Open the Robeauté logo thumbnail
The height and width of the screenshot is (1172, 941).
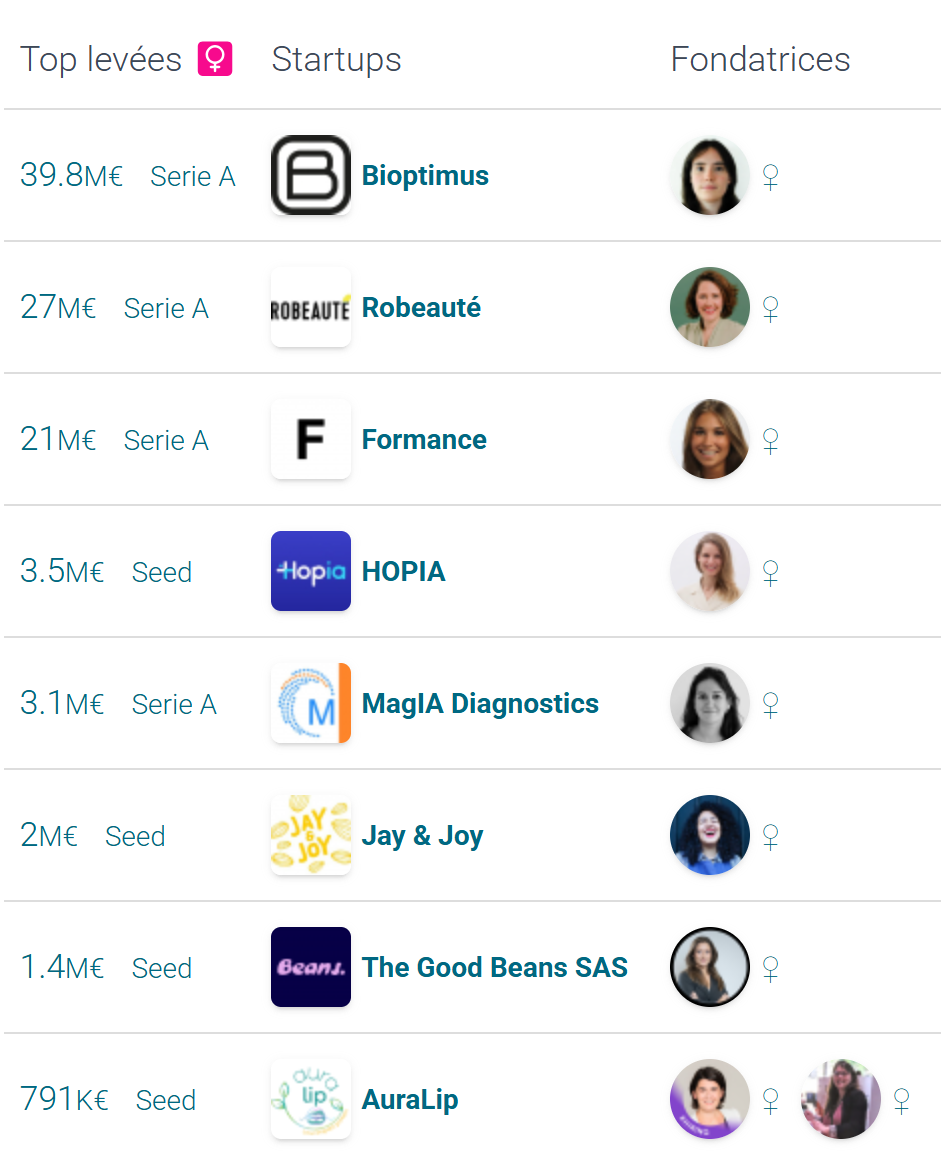click(x=311, y=307)
